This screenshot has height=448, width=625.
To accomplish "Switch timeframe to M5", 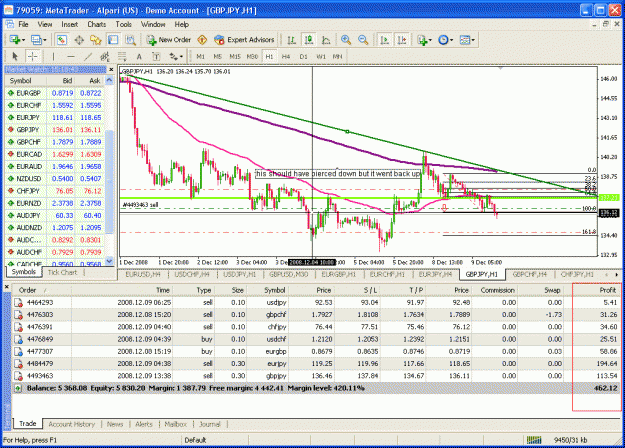I will click(x=218, y=57).
